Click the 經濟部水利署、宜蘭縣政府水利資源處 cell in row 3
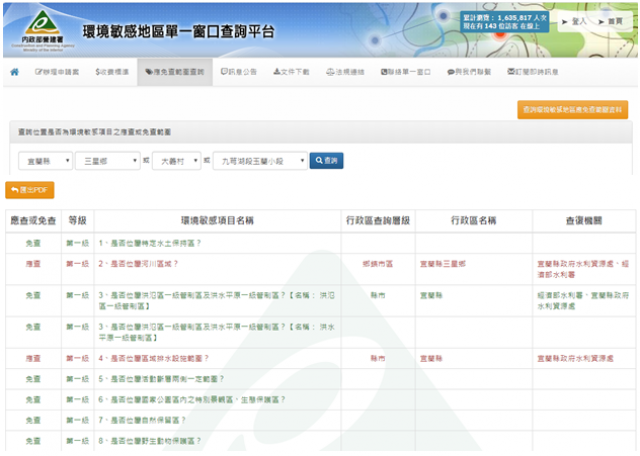Screen dimensions: 640x456 [583, 300]
